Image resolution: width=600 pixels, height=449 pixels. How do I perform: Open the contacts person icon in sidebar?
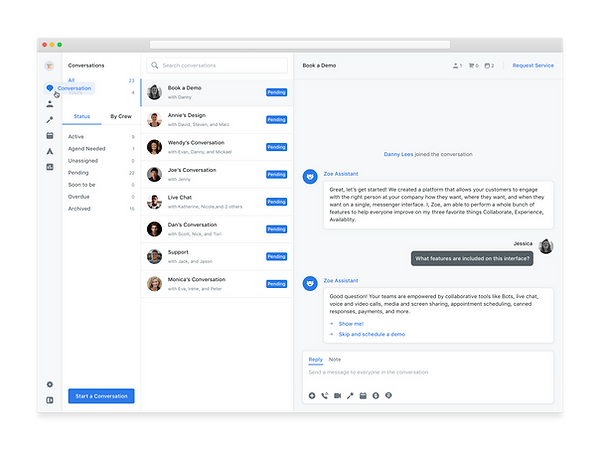click(50, 104)
